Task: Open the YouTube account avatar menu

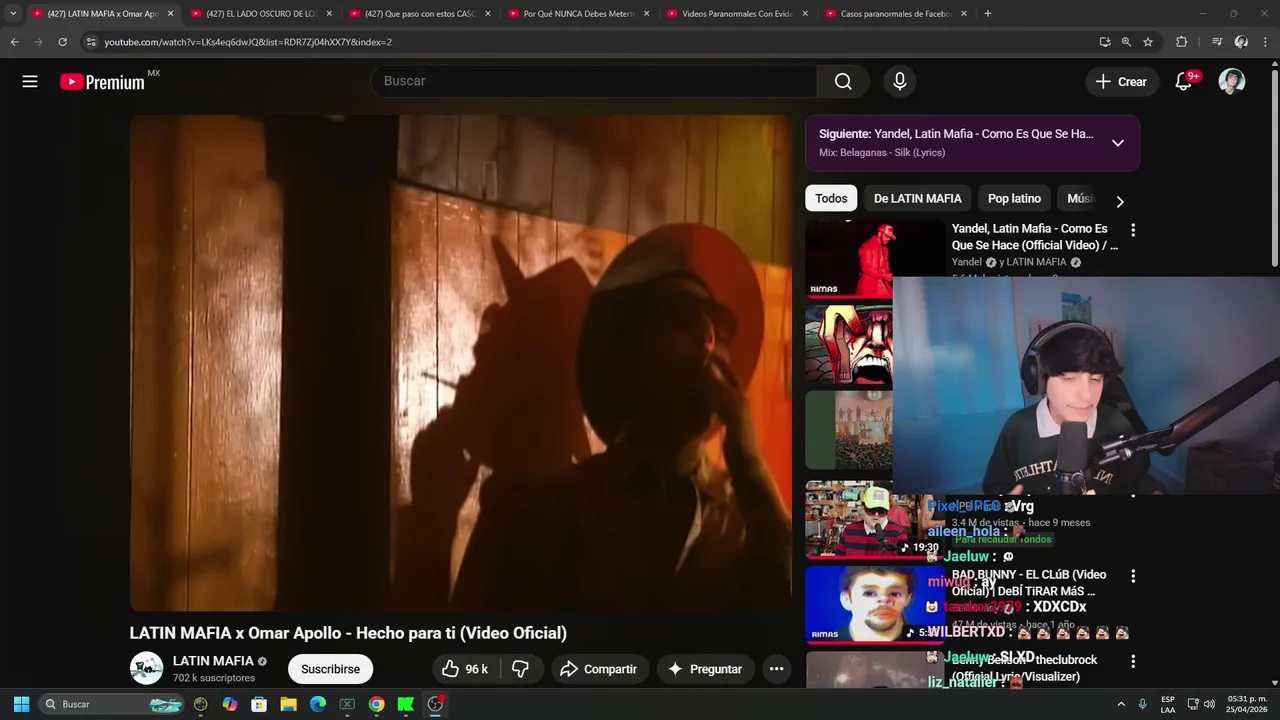Action: pyautogui.click(x=1232, y=82)
